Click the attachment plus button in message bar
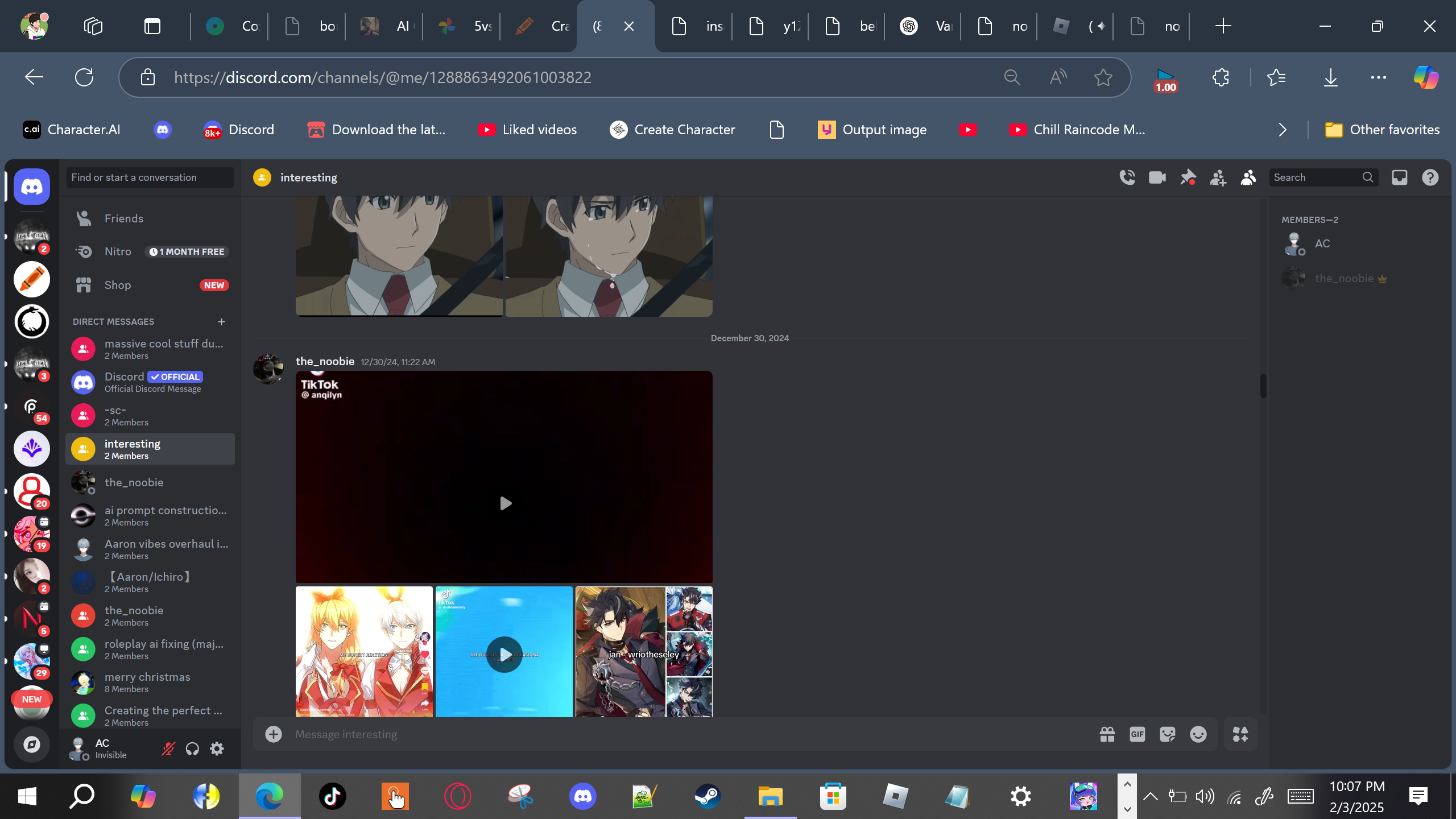The image size is (1456, 819). click(x=274, y=734)
